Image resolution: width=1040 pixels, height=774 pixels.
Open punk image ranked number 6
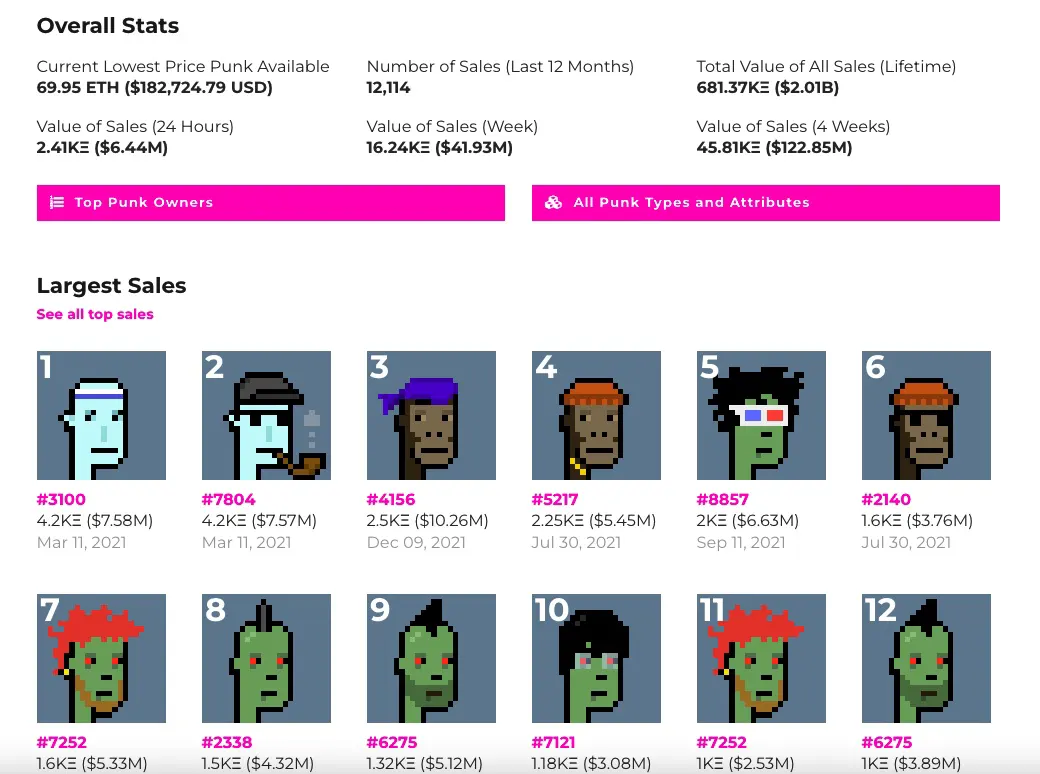point(926,415)
